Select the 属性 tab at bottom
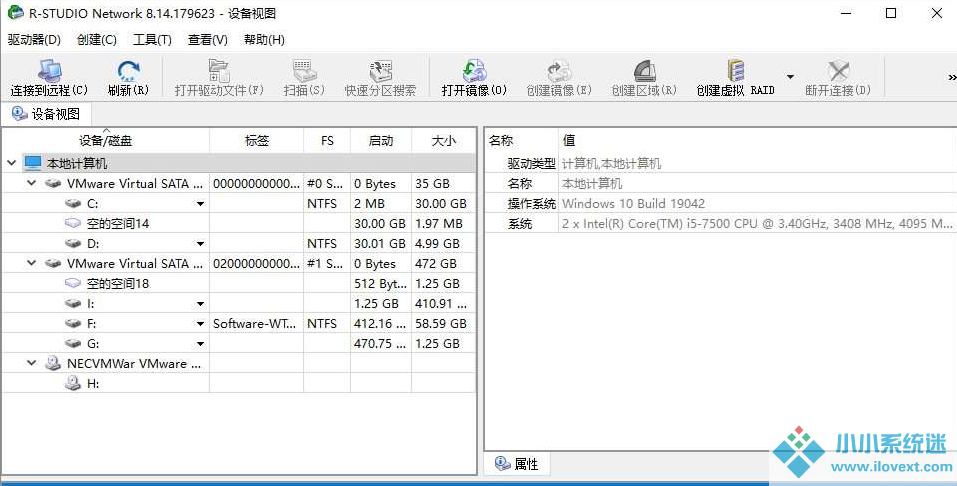957x486 pixels. (x=518, y=464)
